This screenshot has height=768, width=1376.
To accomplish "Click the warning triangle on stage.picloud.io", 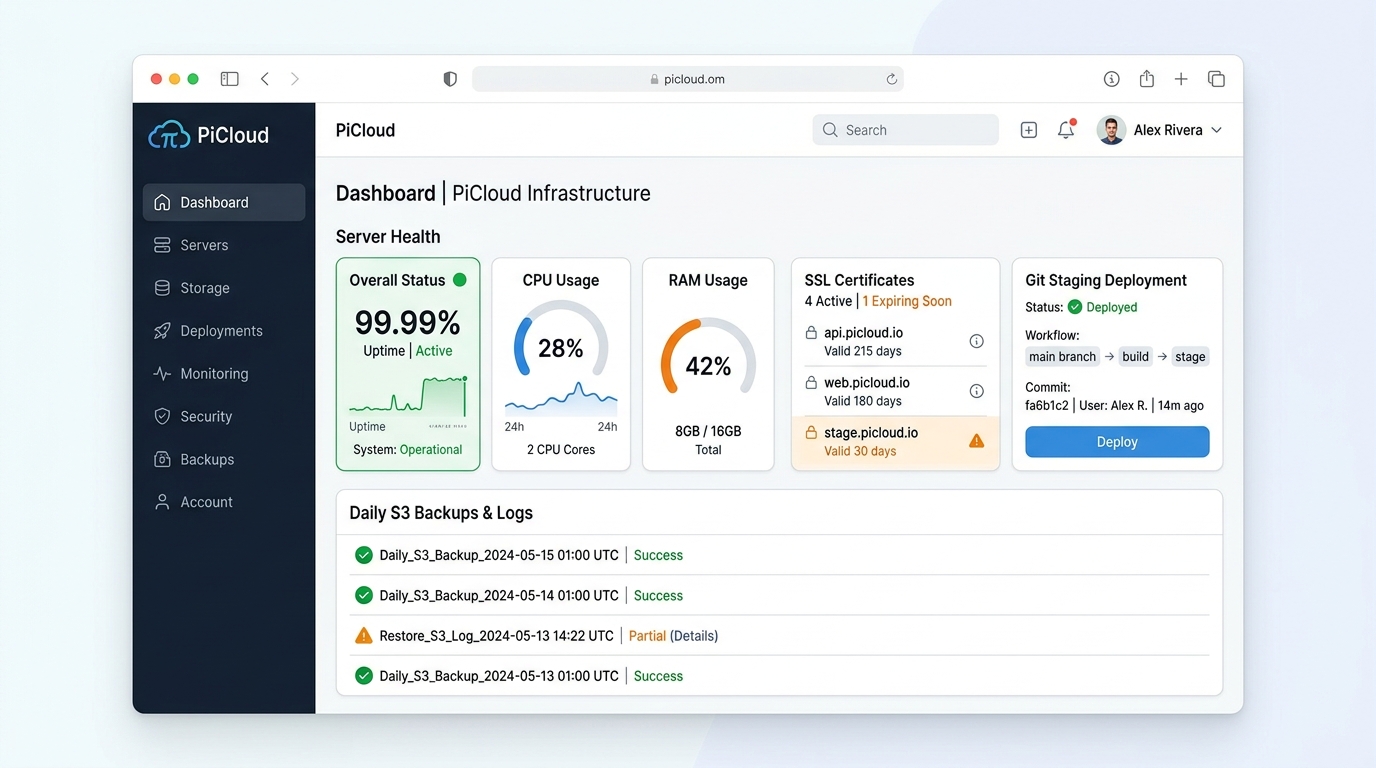I will (977, 441).
